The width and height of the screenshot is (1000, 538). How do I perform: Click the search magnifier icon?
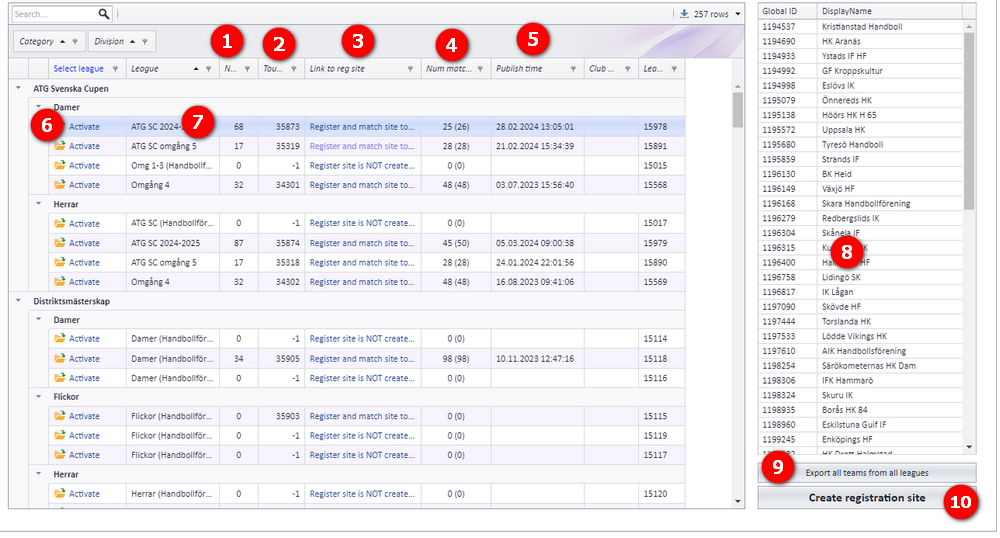[103, 14]
